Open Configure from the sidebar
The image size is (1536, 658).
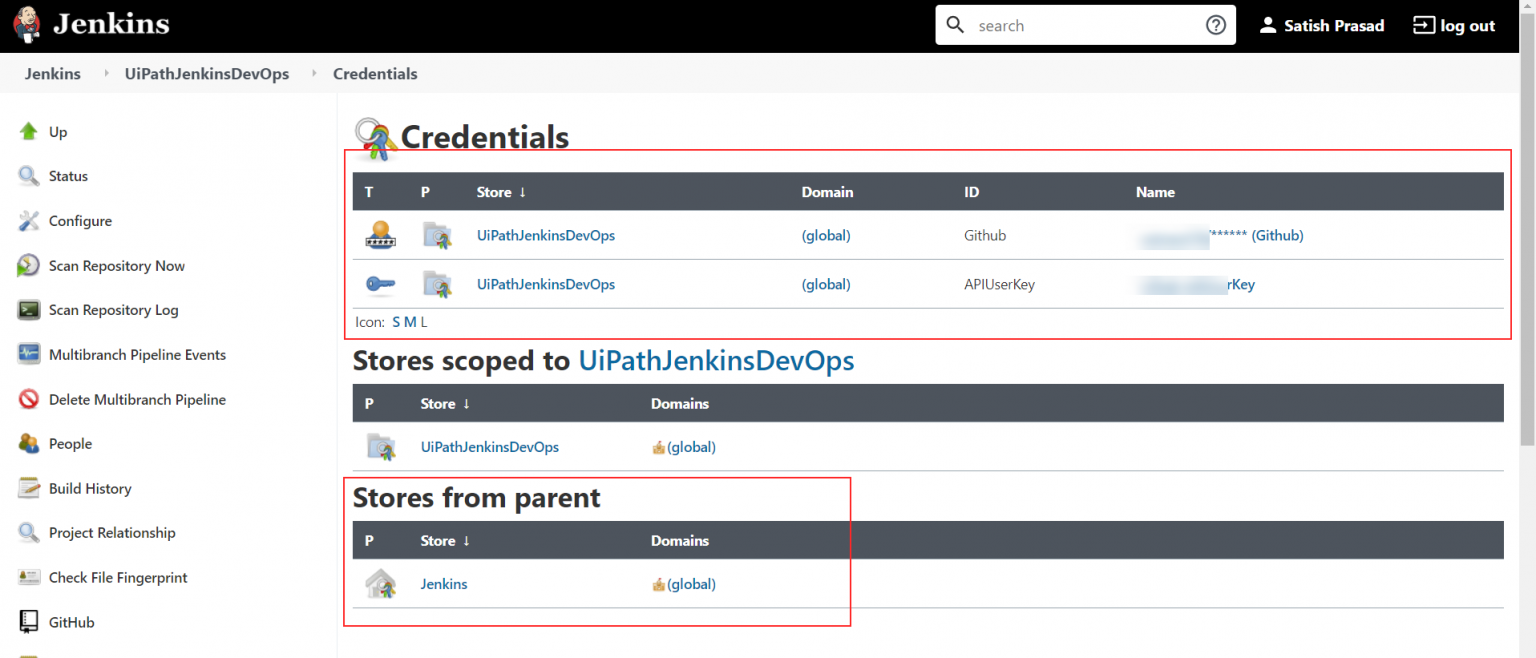click(x=80, y=221)
